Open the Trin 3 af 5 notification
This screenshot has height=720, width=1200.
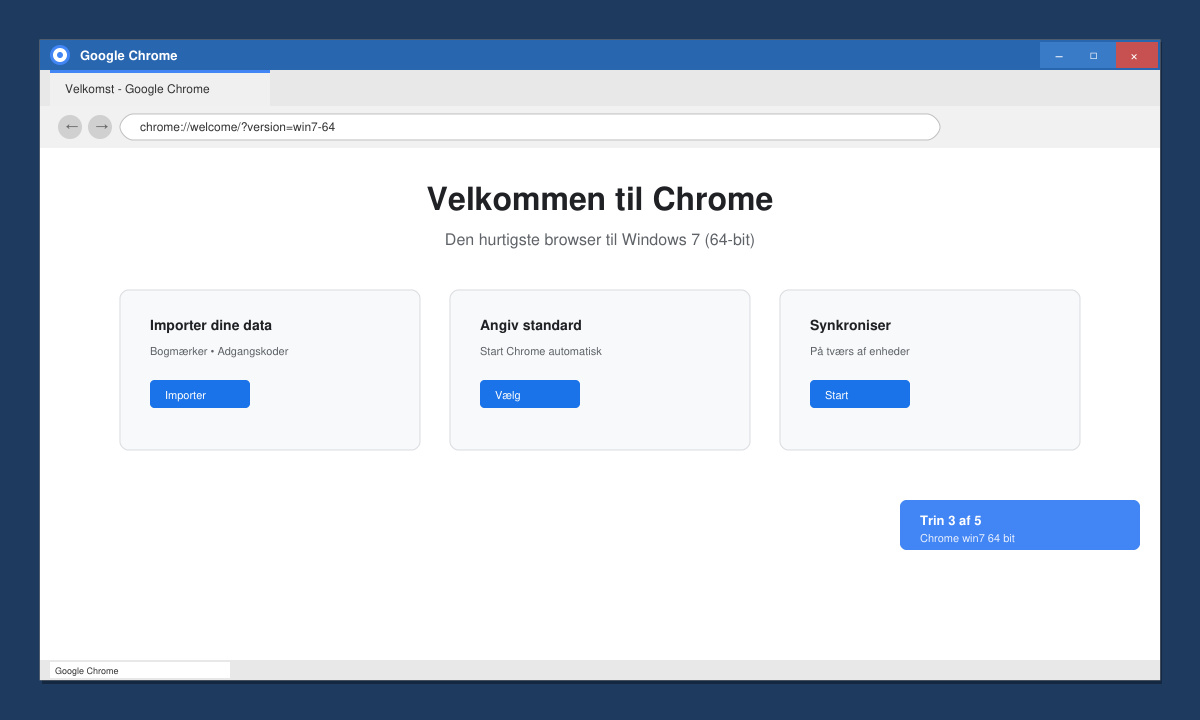point(1020,525)
